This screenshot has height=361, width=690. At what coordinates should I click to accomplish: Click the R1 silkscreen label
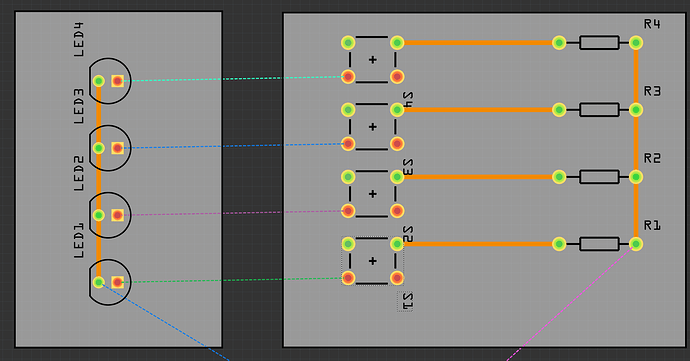[652, 225]
